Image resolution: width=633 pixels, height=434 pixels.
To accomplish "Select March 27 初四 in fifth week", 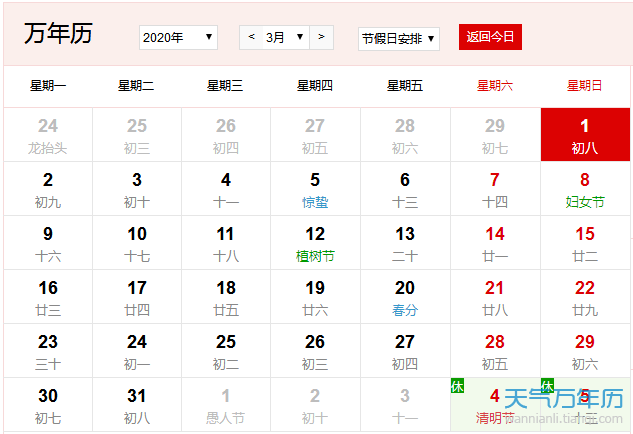I will (x=405, y=351).
